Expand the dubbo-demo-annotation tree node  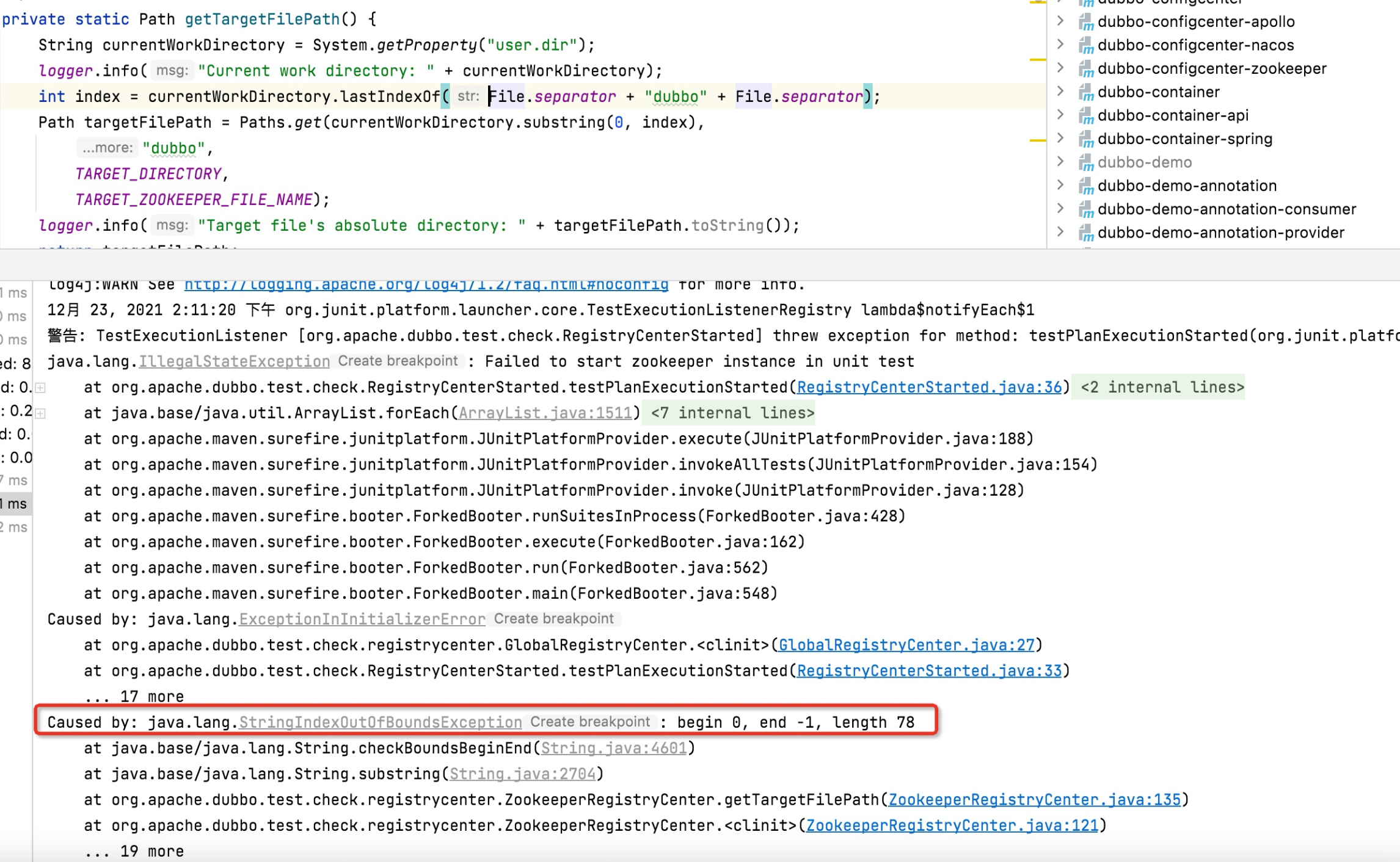(x=1061, y=185)
